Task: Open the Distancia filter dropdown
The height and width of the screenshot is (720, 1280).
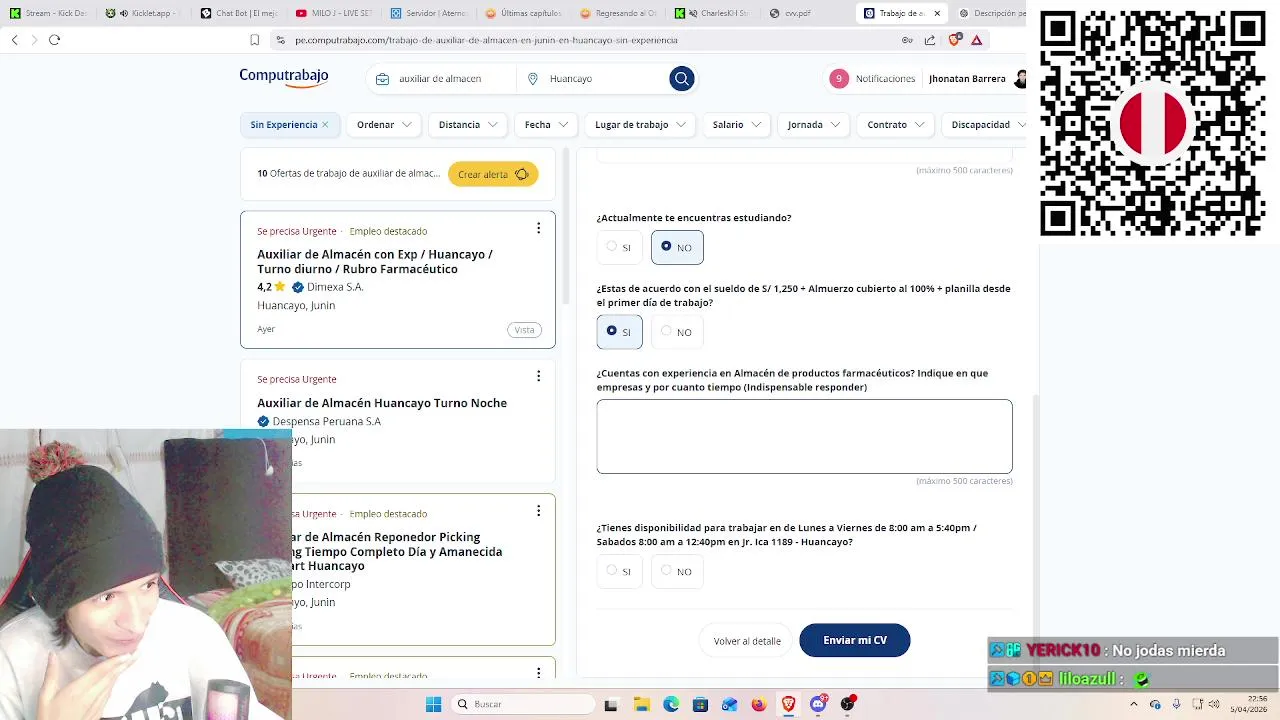Action: coord(467,125)
